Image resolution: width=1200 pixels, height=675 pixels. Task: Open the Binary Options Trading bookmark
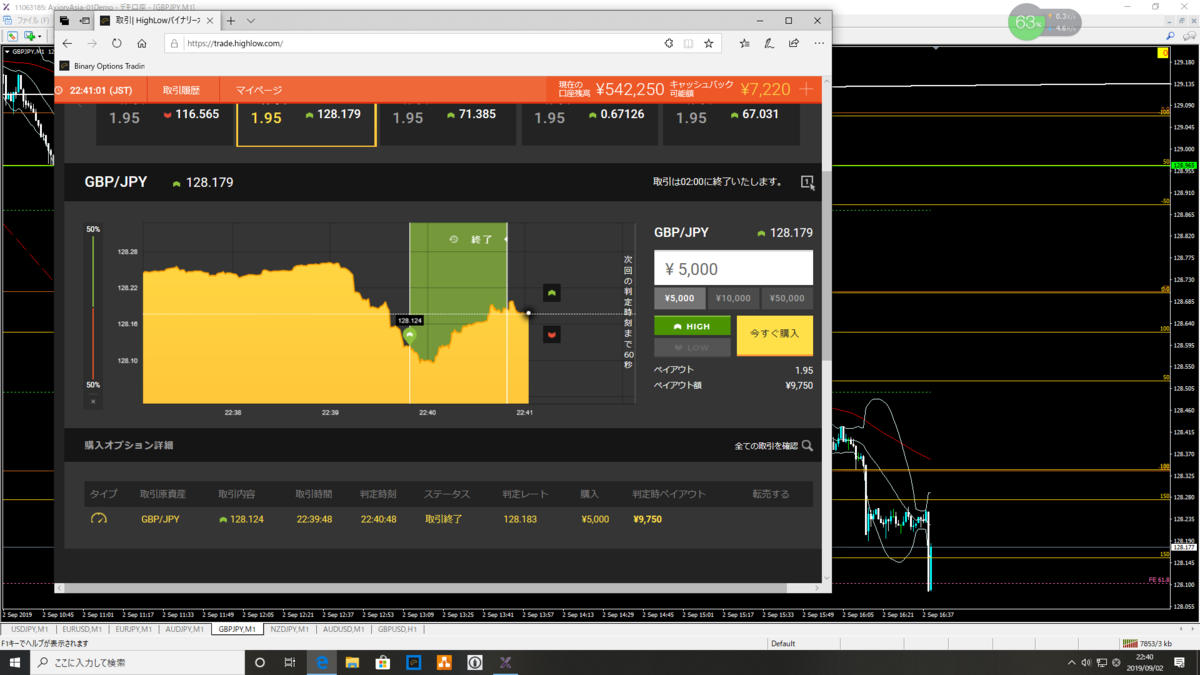point(102,66)
